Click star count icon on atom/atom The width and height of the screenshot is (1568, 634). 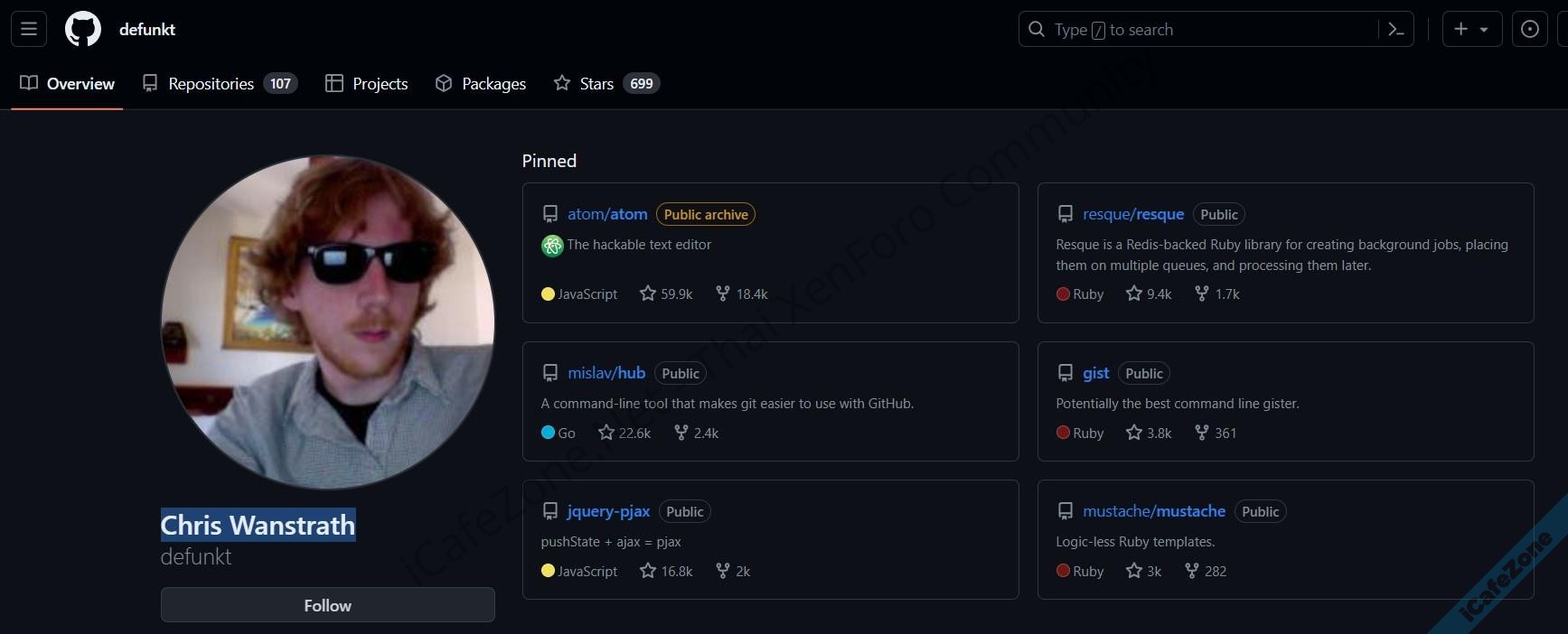pos(648,294)
